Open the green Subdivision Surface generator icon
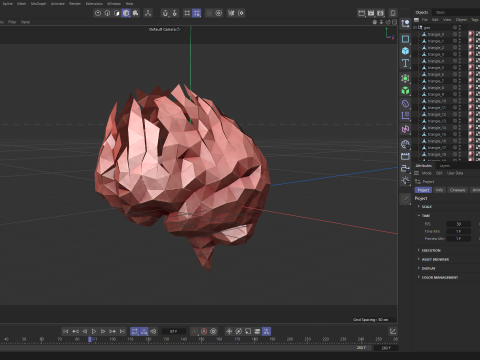This screenshot has height=360, width=480. [x=405, y=78]
